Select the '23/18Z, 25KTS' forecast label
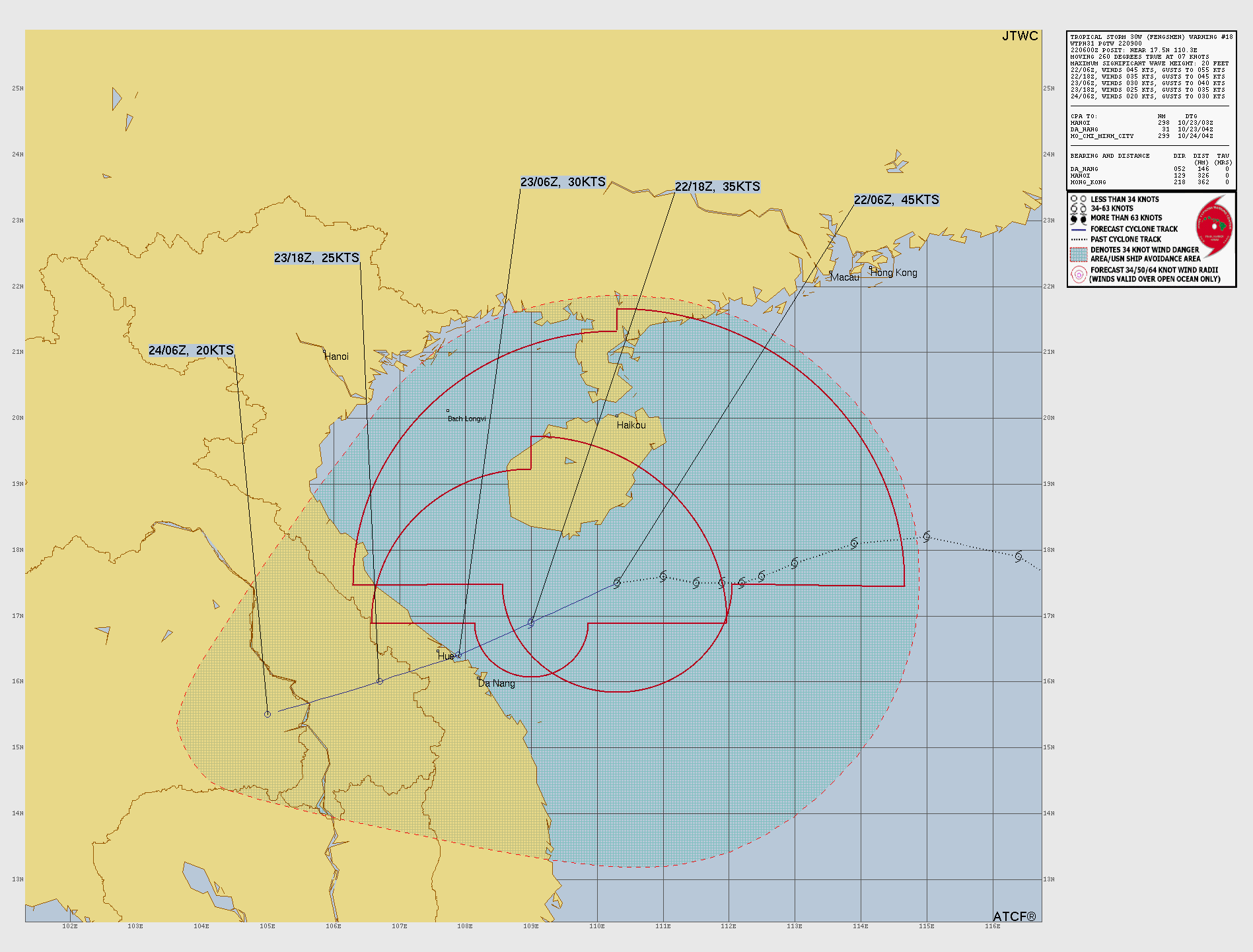The height and width of the screenshot is (952, 1253). tap(317, 258)
